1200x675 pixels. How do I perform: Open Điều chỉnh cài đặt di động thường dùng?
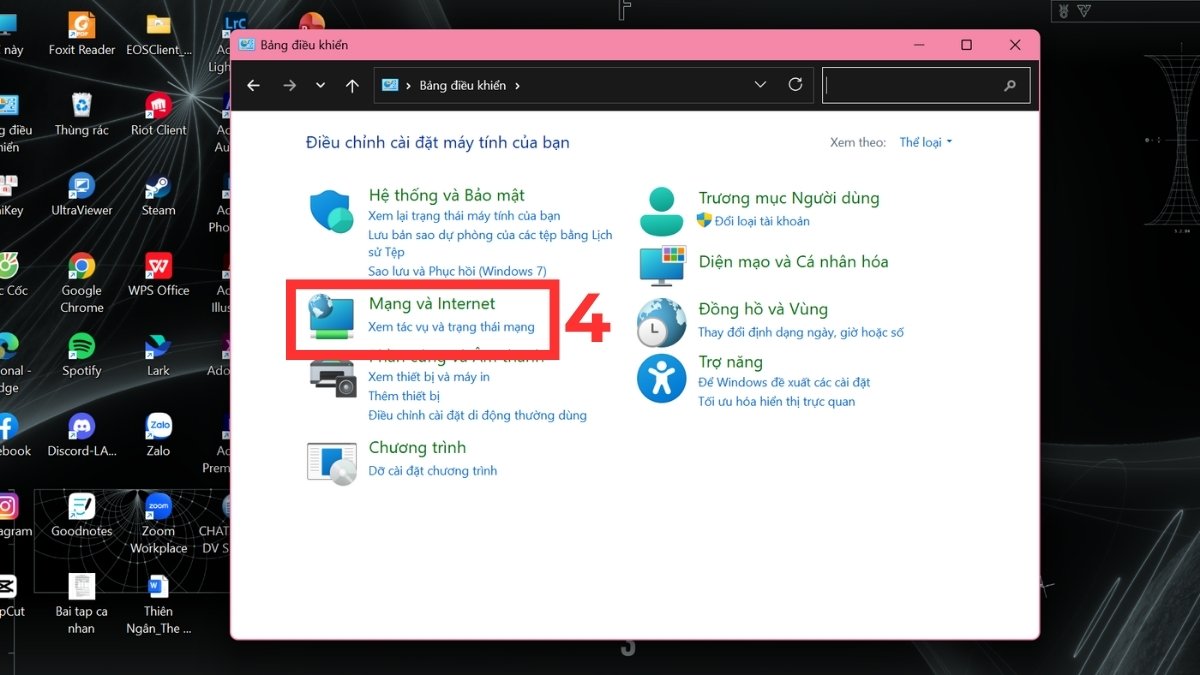click(x=477, y=415)
